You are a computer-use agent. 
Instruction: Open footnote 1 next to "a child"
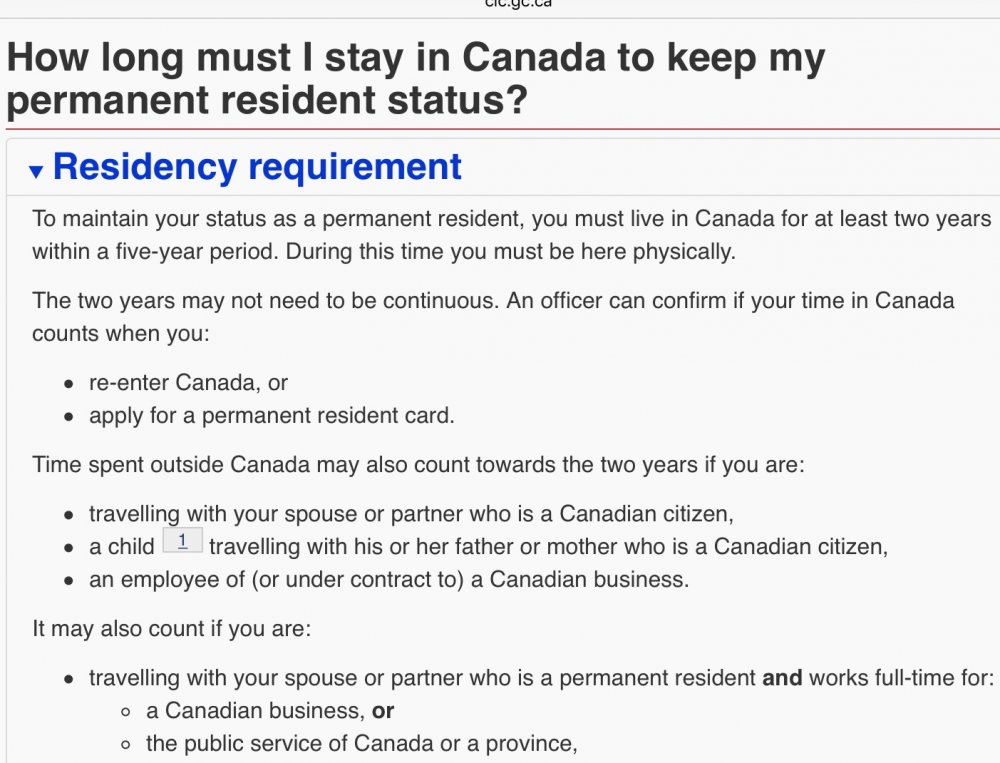[182, 542]
